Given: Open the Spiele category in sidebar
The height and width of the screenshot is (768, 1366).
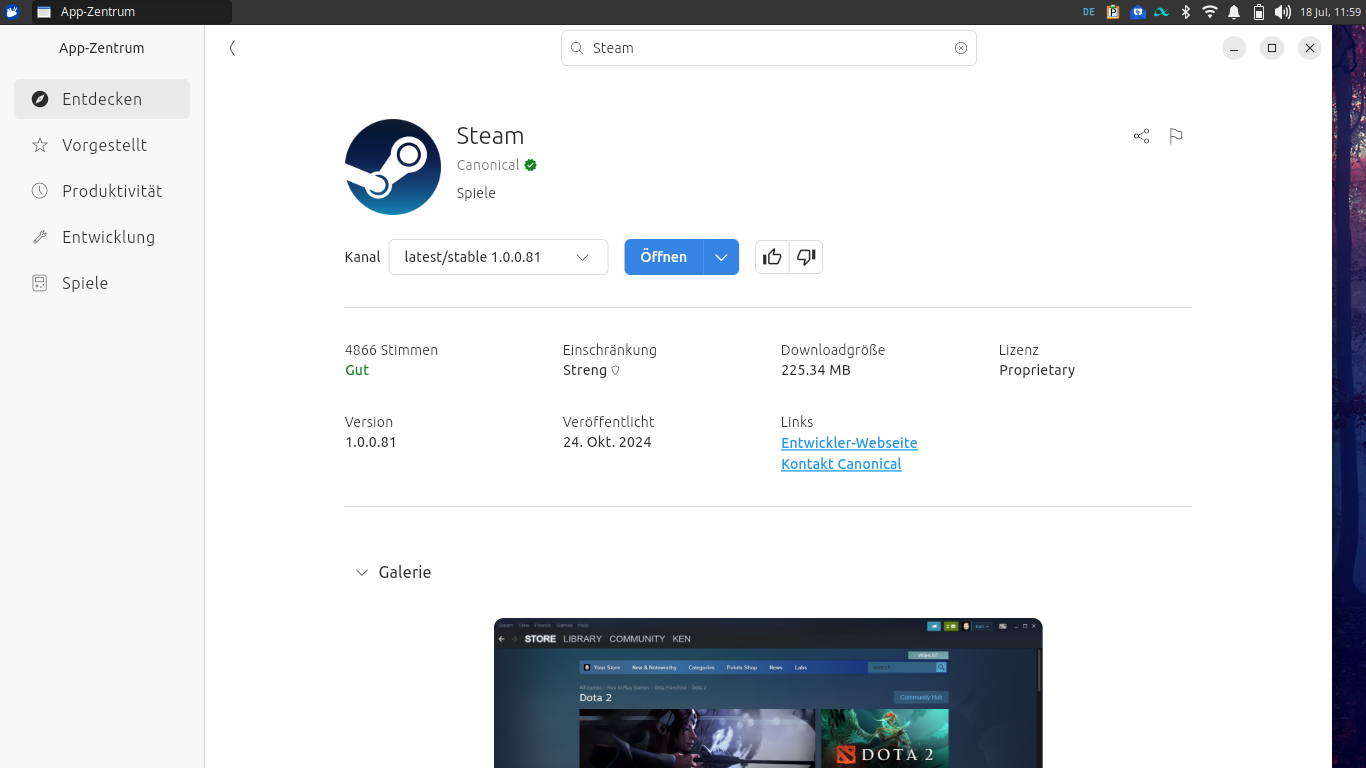Looking at the screenshot, I should (x=102, y=283).
